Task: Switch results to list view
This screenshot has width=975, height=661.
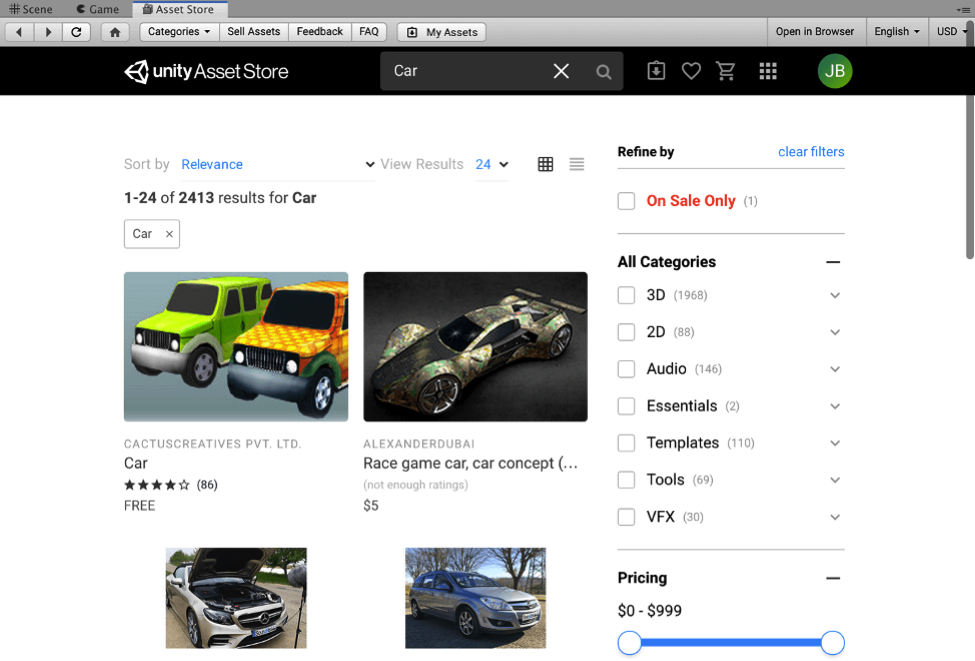Action: (576, 164)
